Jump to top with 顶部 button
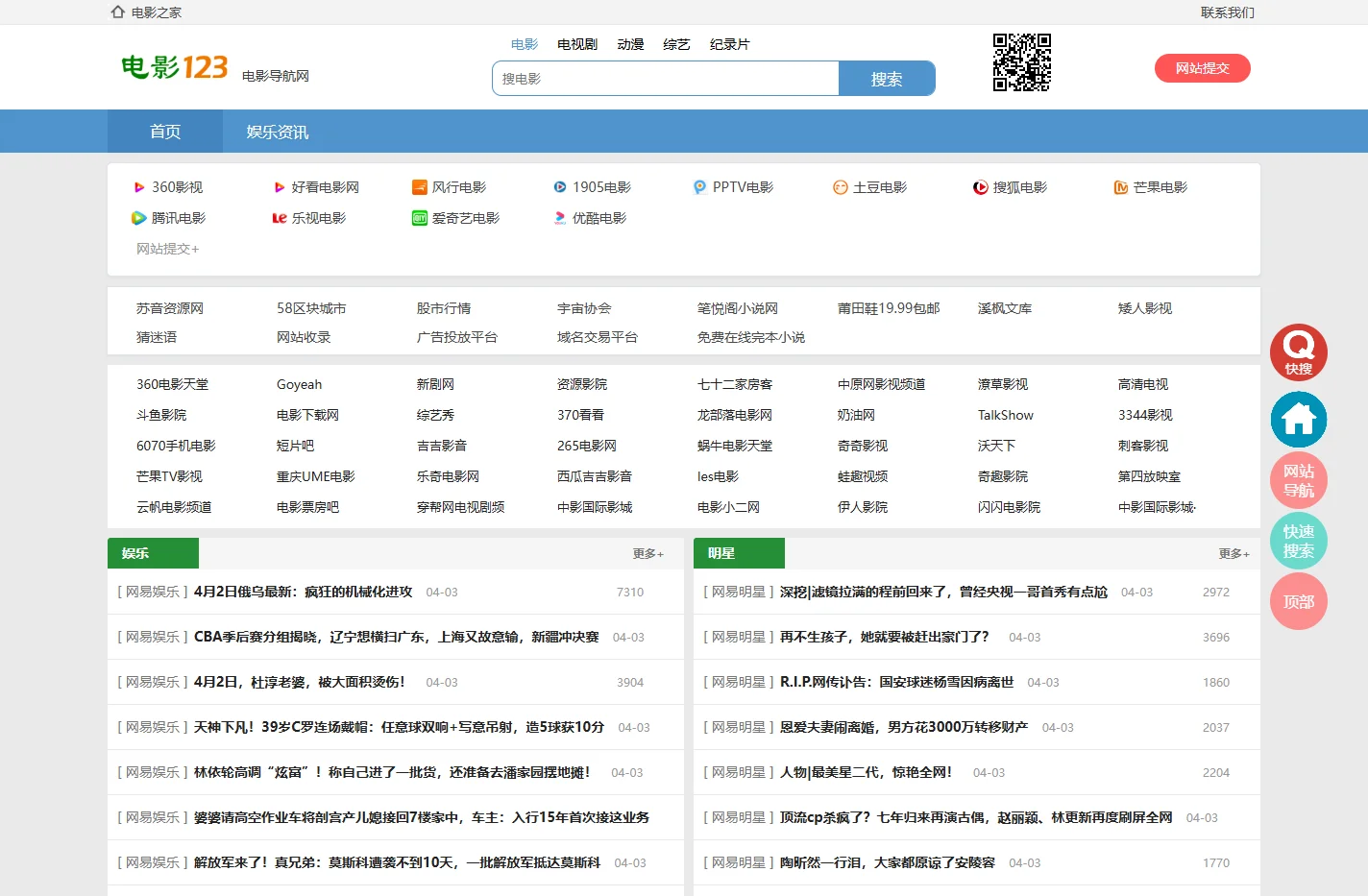Screen dimensions: 1368x896 pyautogui.click(x=1299, y=601)
